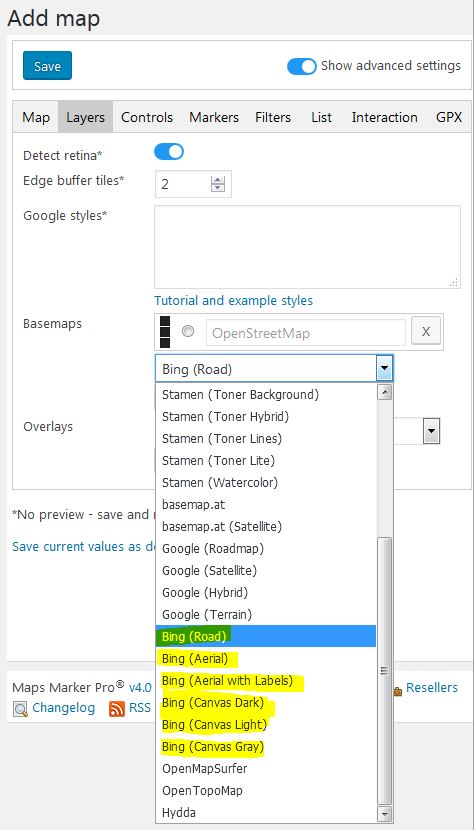Click dropdown list scroll down arrow
Screen dimensions: 474x830
click(384, 814)
